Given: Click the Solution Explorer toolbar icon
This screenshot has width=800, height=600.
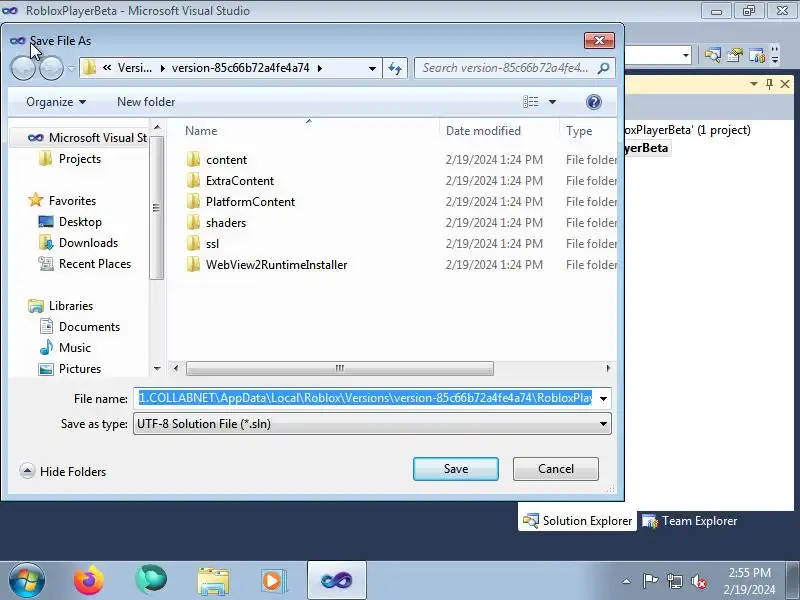Looking at the screenshot, I should tap(713, 55).
